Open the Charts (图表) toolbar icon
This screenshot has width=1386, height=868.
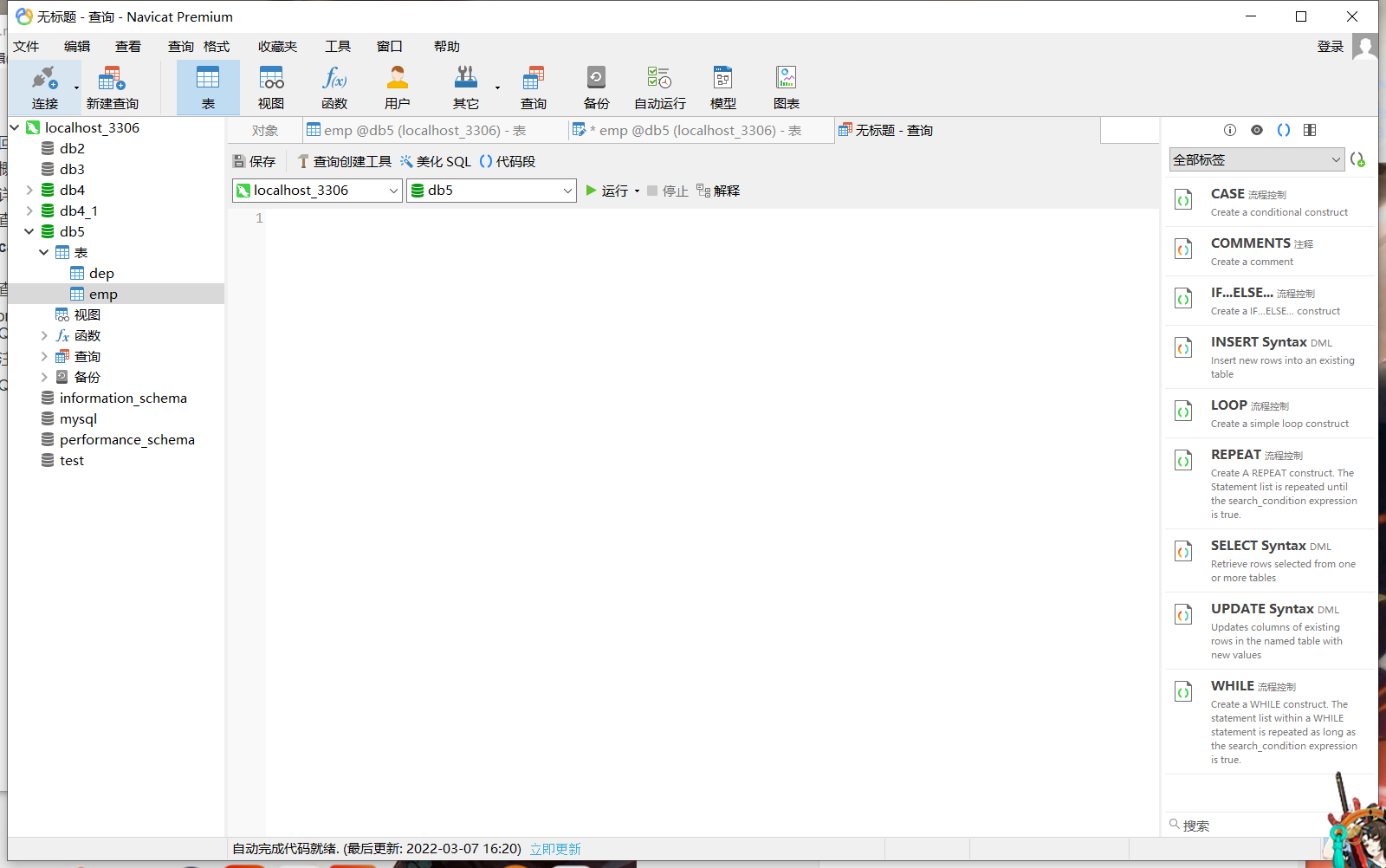pyautogui.click(x=787, y=87)
